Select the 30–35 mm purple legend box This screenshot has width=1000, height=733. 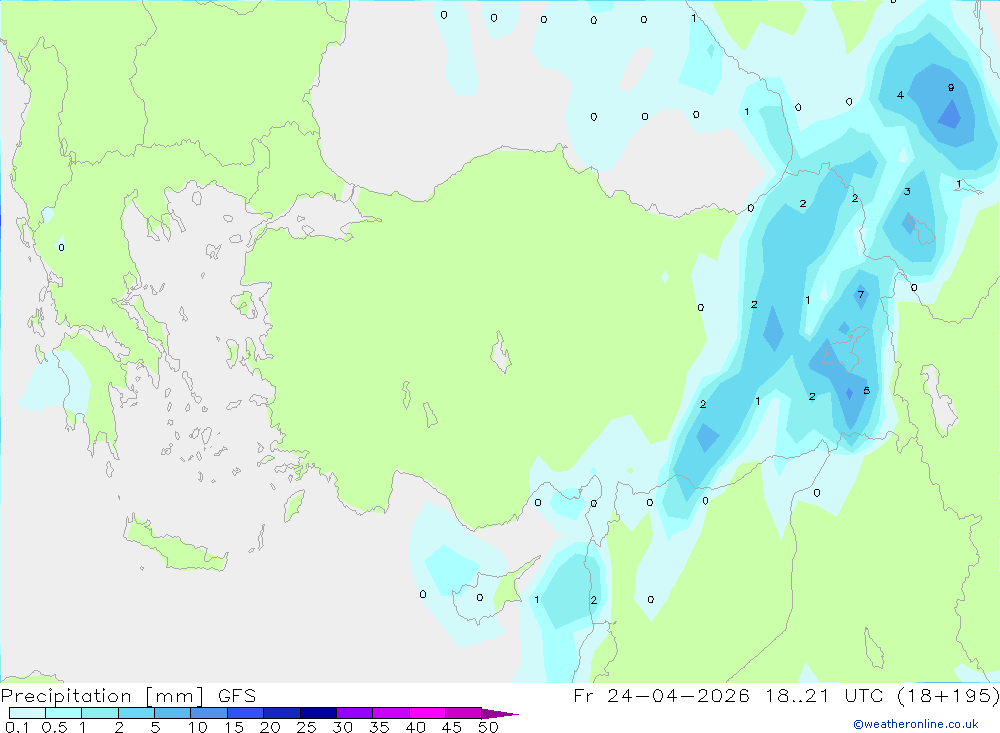point(355,713)
